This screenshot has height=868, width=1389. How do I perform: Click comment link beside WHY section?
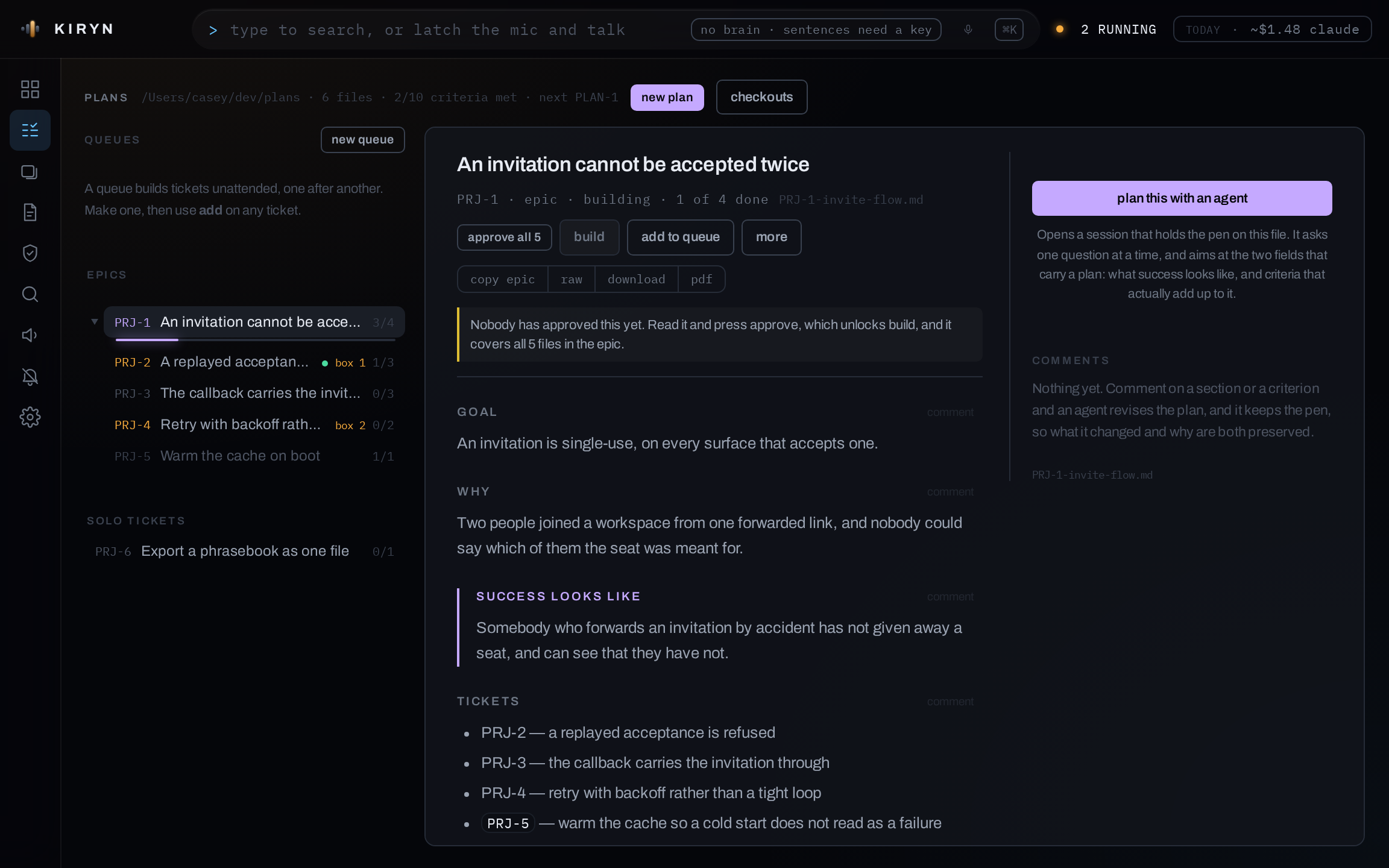(x=950, y=492)
